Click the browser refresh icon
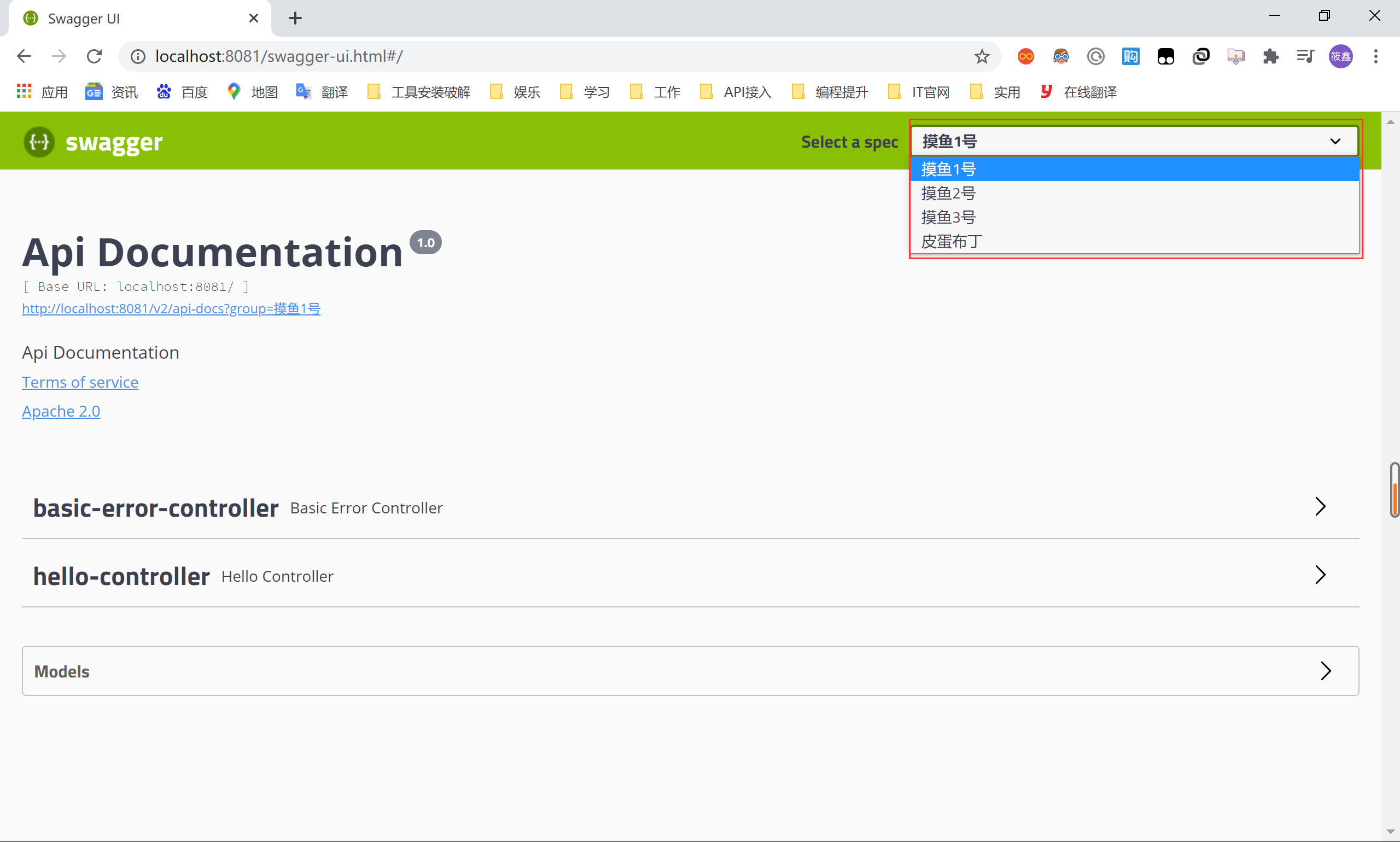This screenshot has height=842, width=1400. coord(94,55)
